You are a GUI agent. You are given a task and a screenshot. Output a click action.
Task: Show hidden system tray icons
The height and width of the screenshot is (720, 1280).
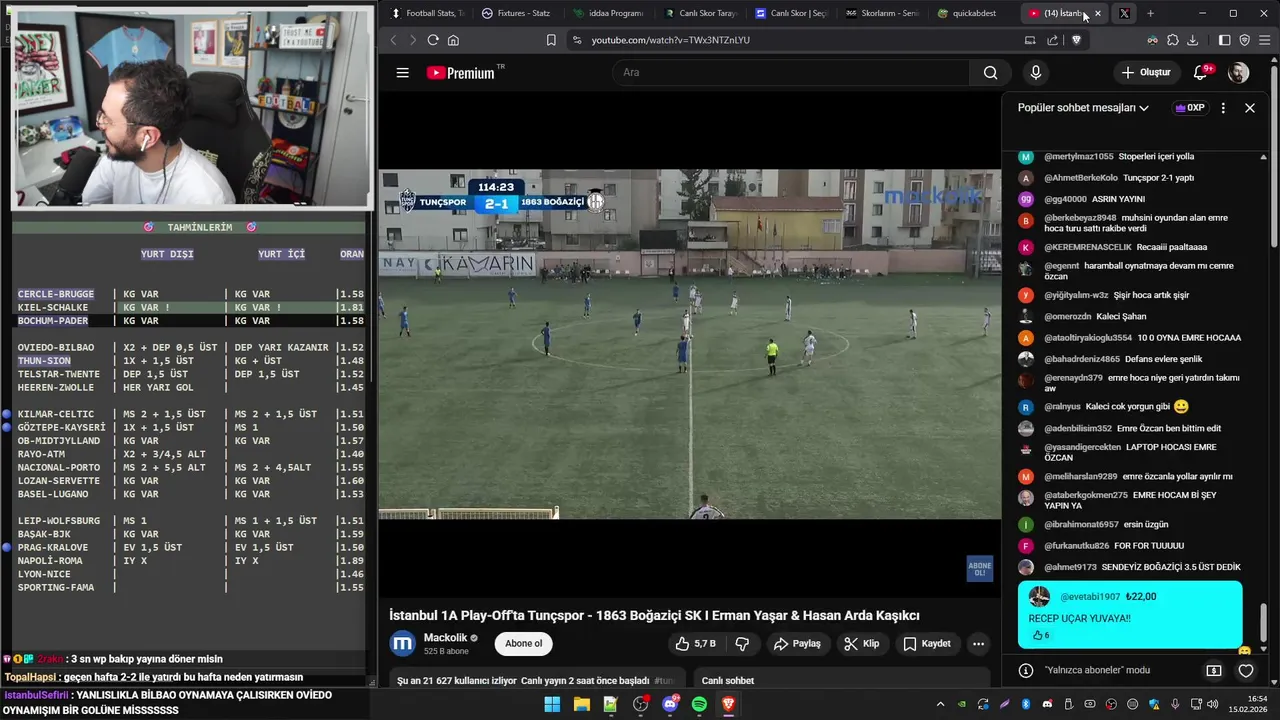point(940,704)
